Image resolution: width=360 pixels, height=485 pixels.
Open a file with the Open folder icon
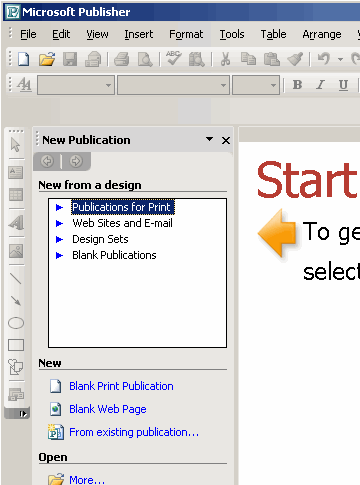[x=47, y=59]
